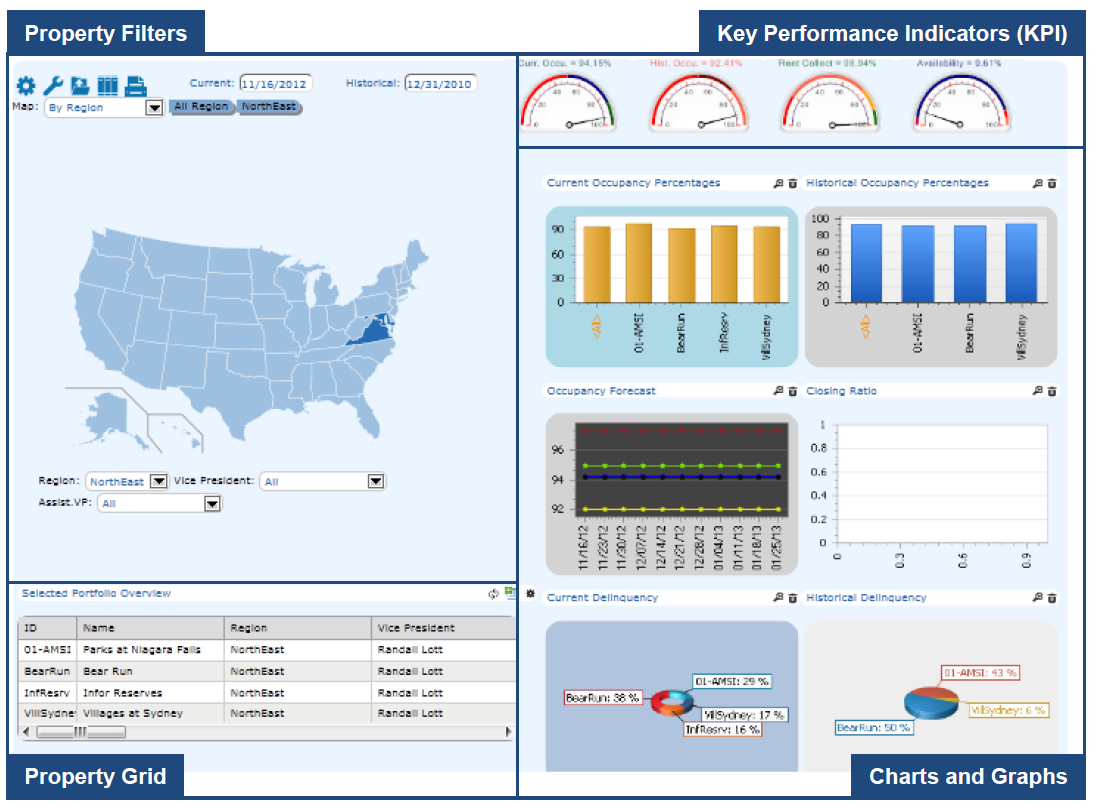Refresh the Selected Portfolio Overview grid
The image size is (1100, 809).
point(493,592)
